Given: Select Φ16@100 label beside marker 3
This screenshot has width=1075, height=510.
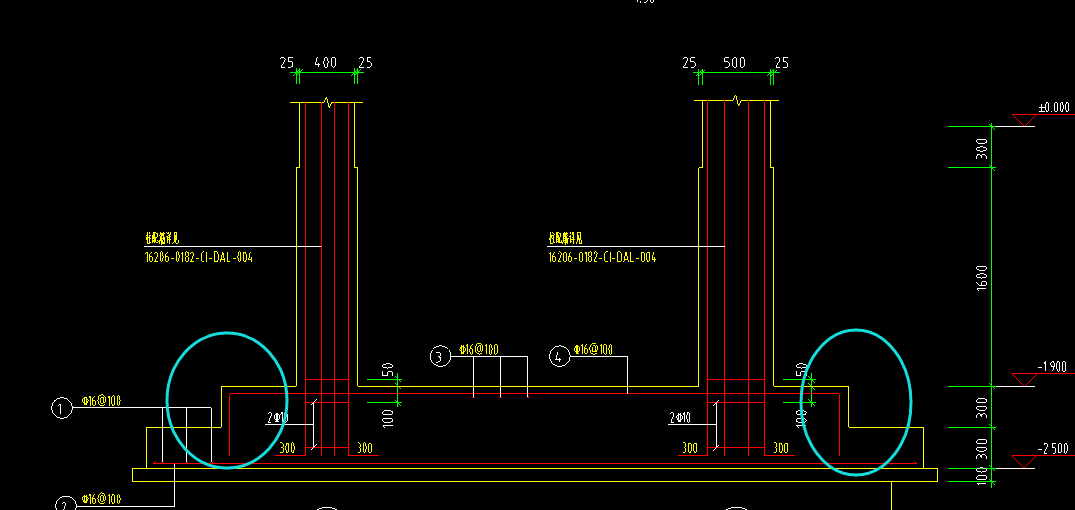Looking at the screenshot, I should [479, 350].
